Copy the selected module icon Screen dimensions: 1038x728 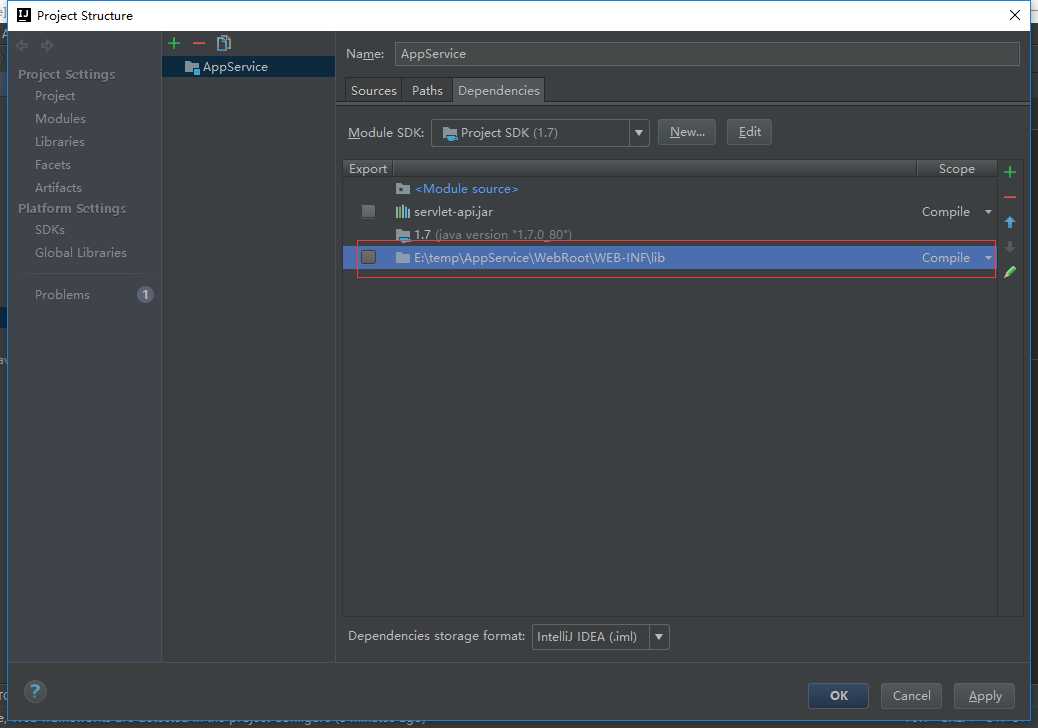pos(224,44)
